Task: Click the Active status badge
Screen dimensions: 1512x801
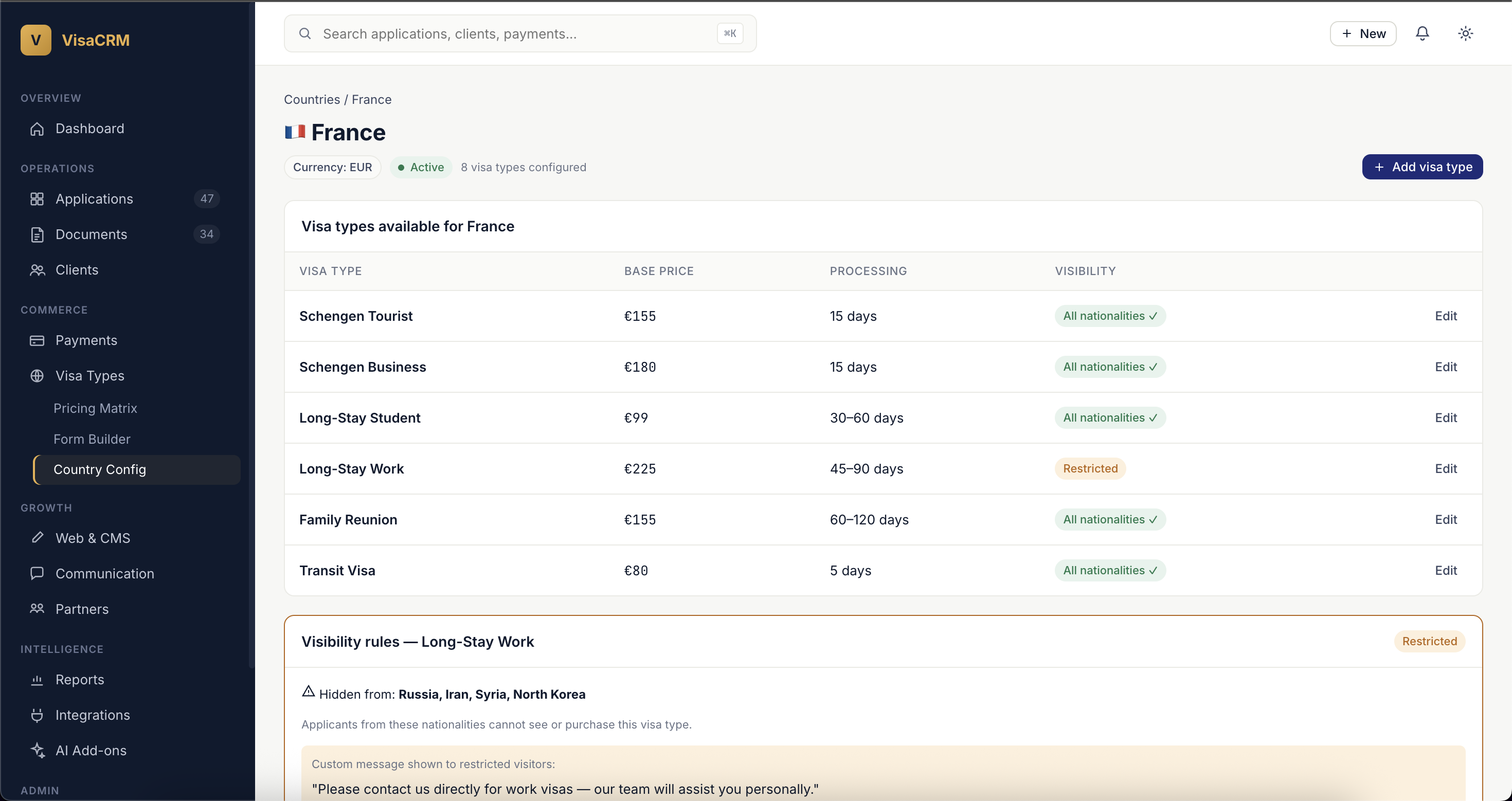Action: point(421,167)
